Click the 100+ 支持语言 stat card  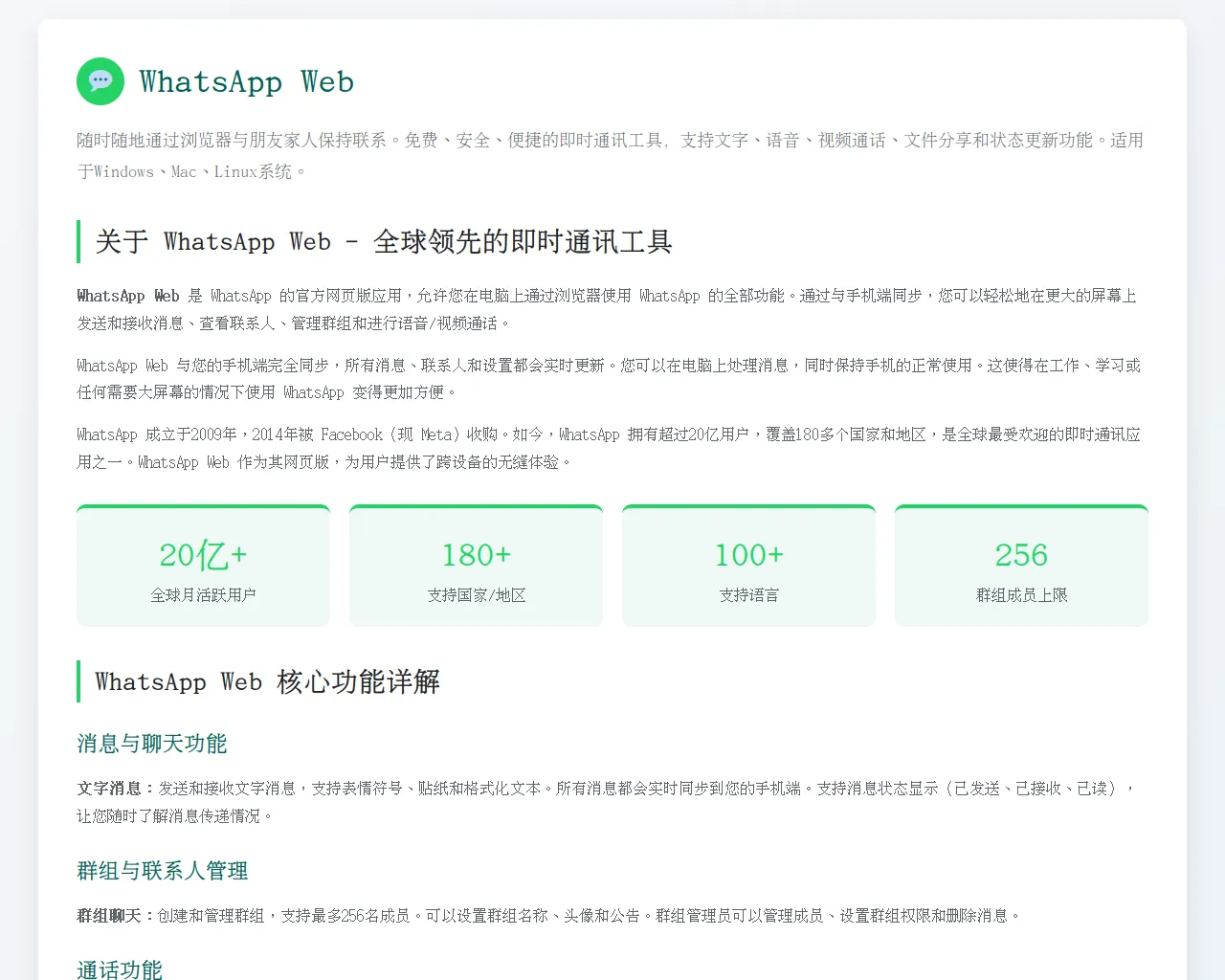pyautogui.click(x=748, y=566)
